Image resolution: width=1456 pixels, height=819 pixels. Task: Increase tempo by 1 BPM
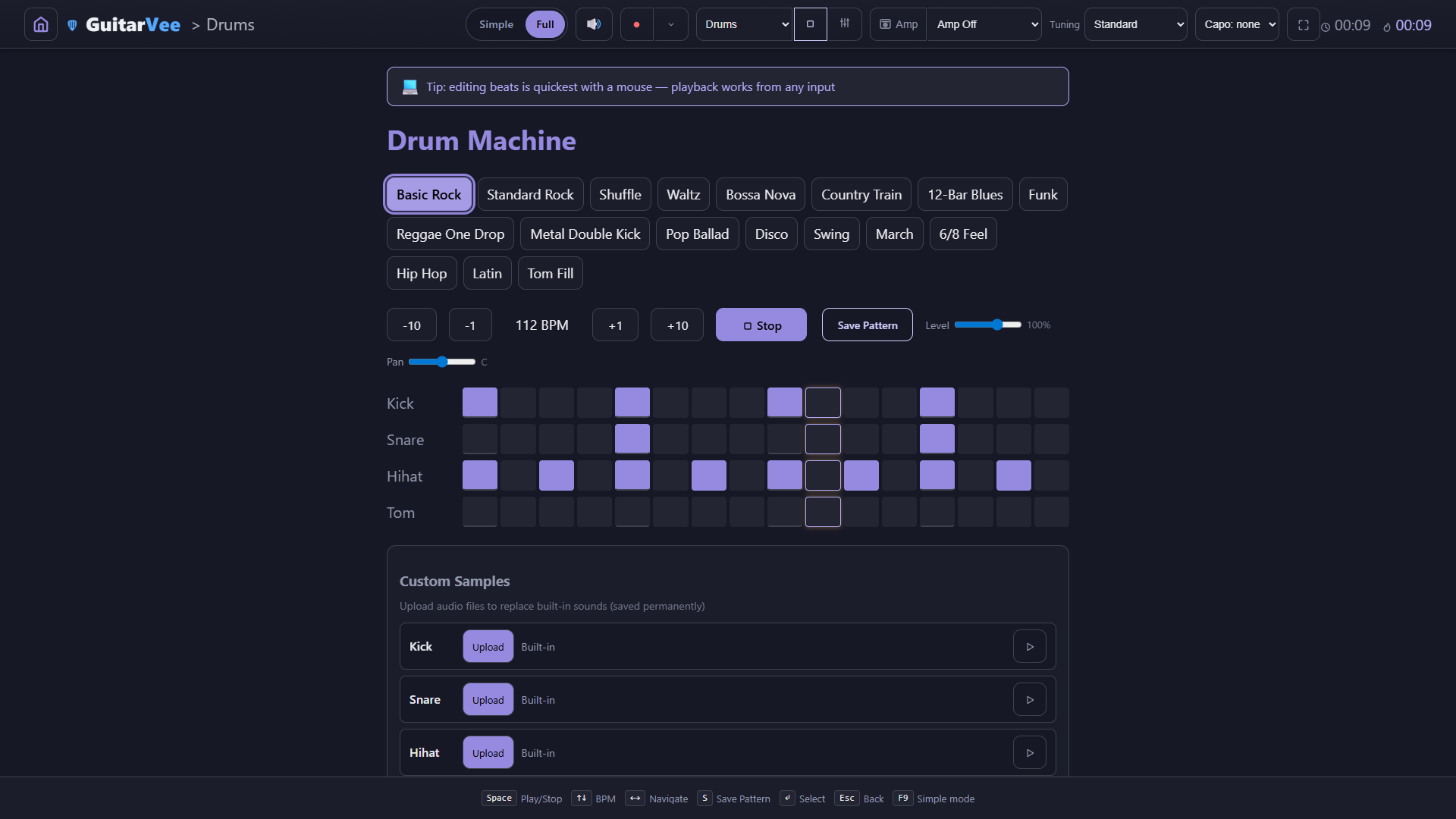click(615, 325)
